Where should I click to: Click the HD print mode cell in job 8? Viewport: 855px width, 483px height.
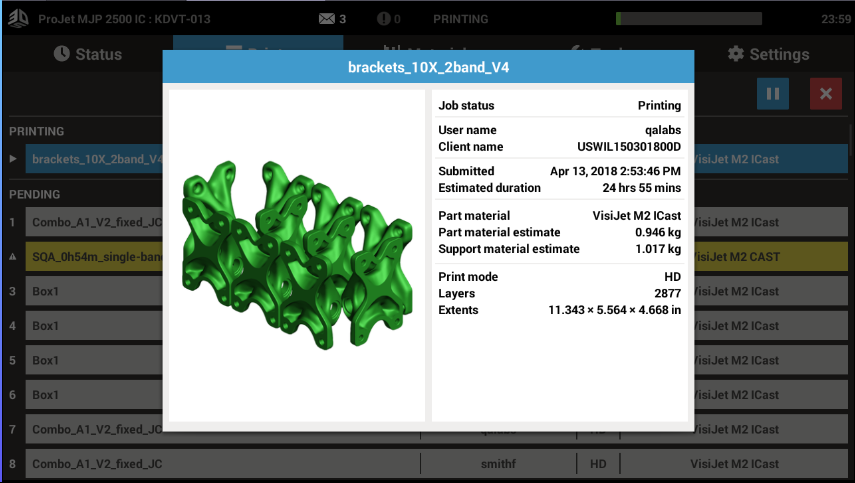(x=598, y=464)
